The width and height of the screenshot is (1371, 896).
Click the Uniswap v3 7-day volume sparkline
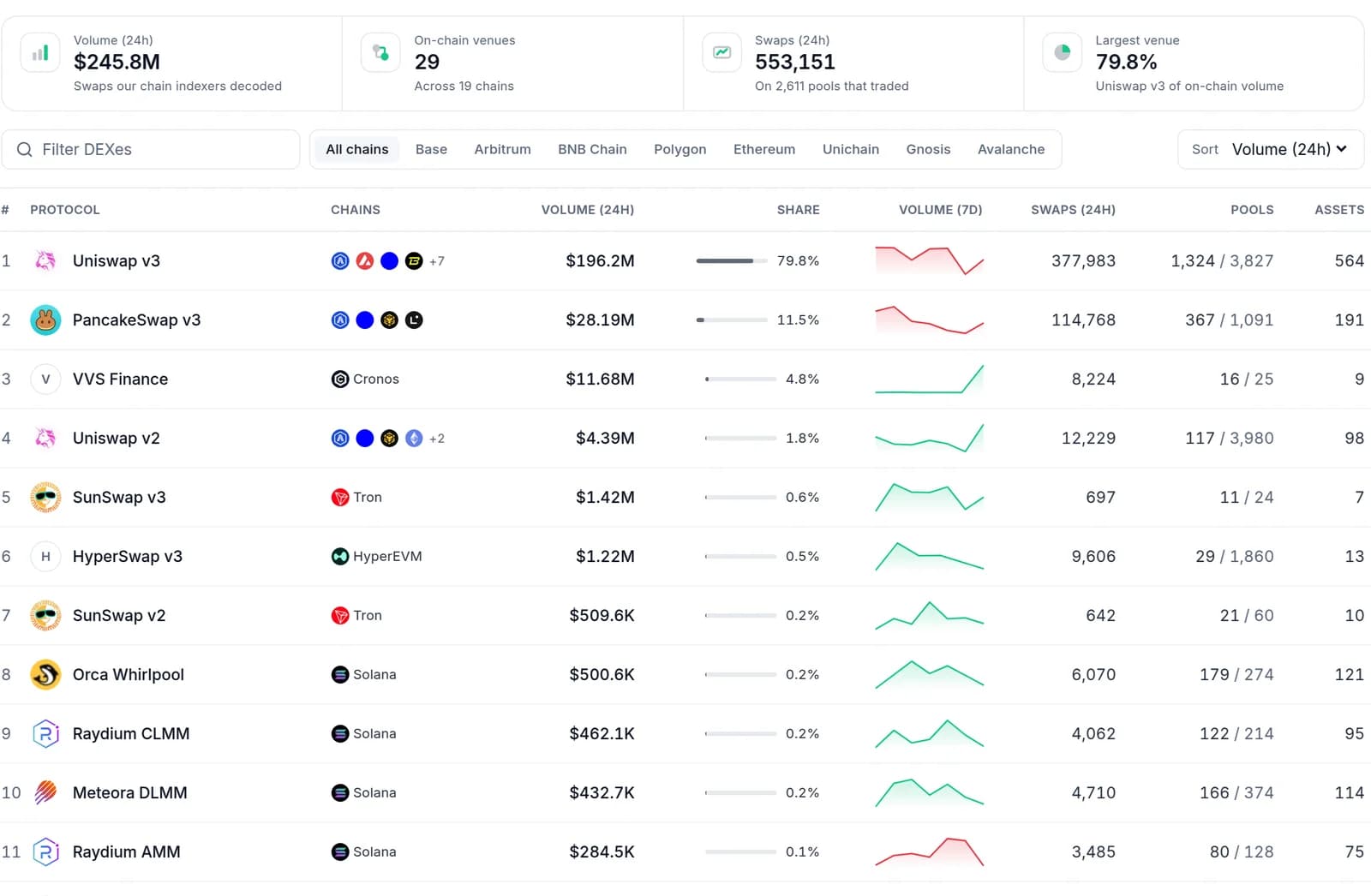click(929, 260)
